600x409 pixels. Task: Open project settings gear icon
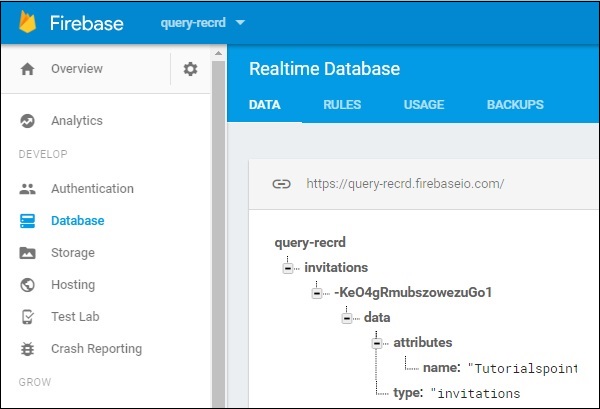click(x=190, y=69)
